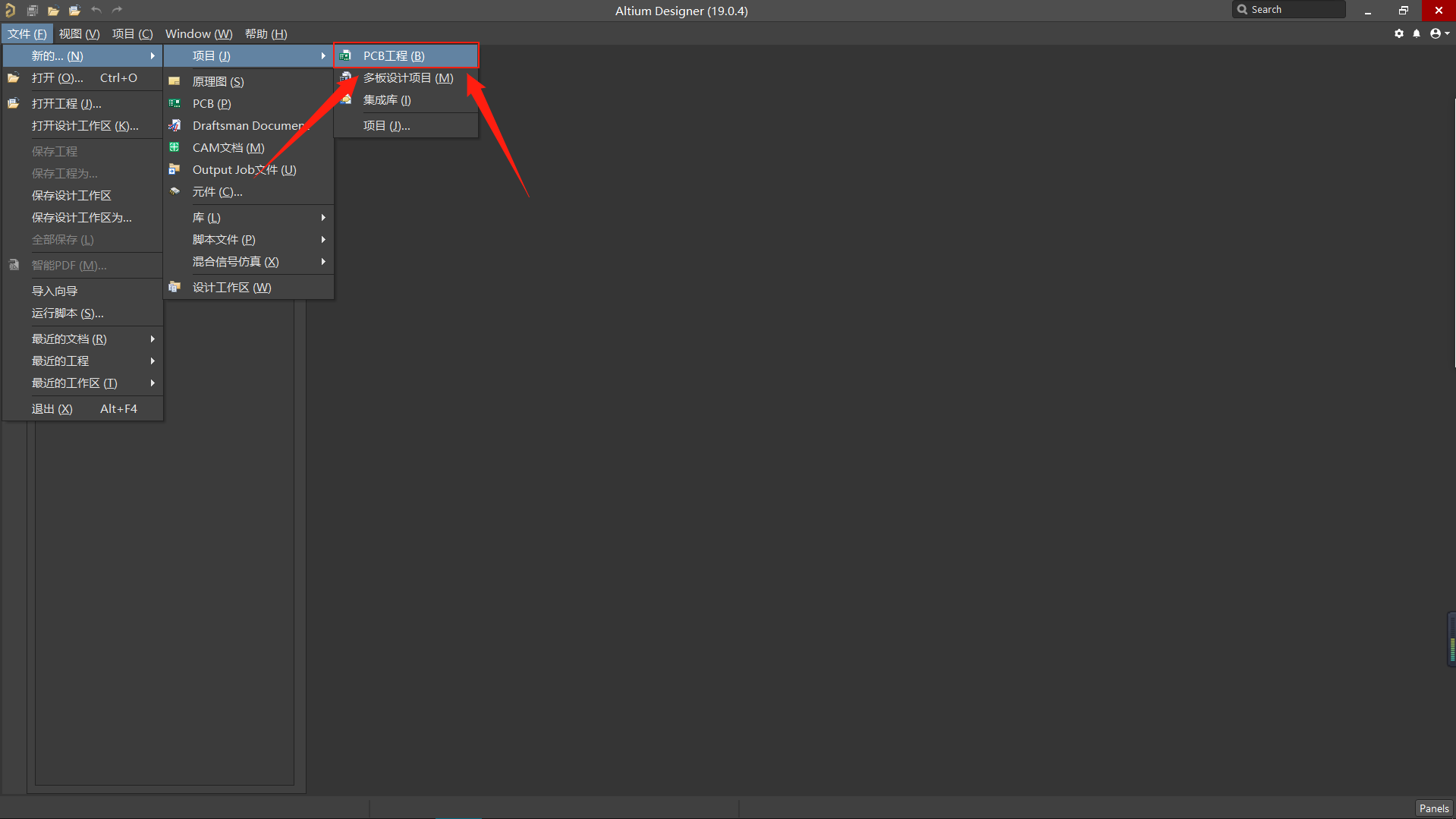
Task: Expand the 库 (L) submenu arrow
Action: tap(323, 217)
